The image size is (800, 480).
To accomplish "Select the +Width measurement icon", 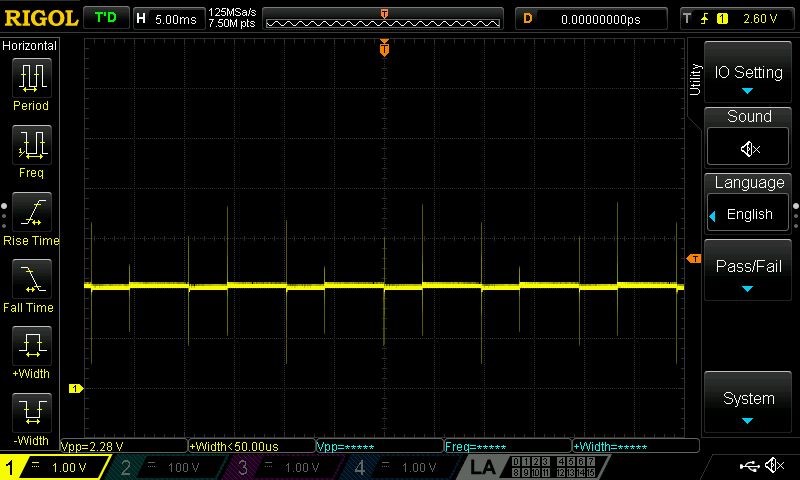I will tap(32, 345).
